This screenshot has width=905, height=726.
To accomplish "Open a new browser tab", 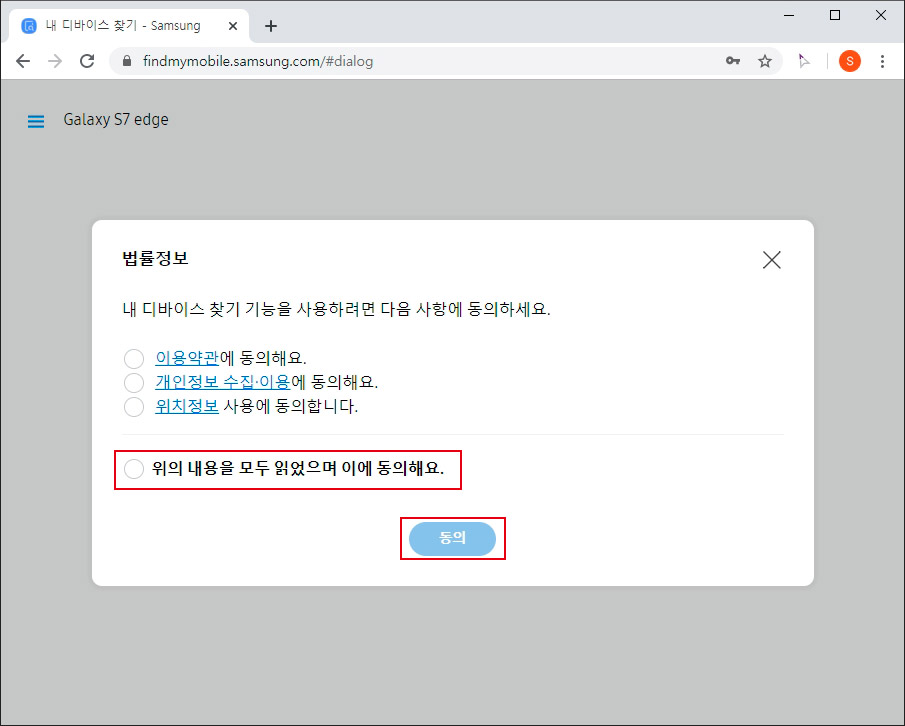I will click(x=271, y=26).
